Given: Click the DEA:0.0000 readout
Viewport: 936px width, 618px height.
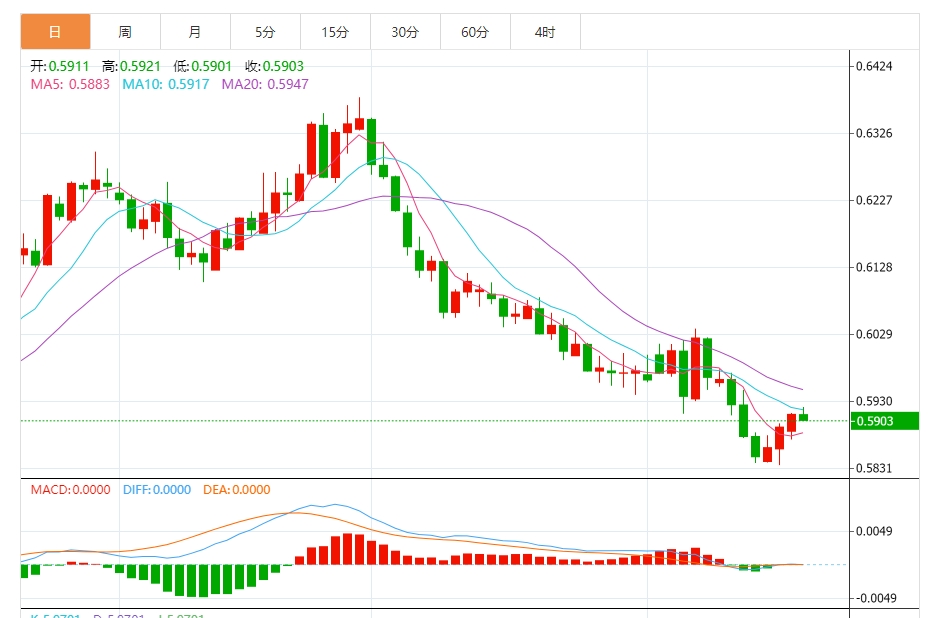Looking at the screenshot, I should (x=236, y=490).
